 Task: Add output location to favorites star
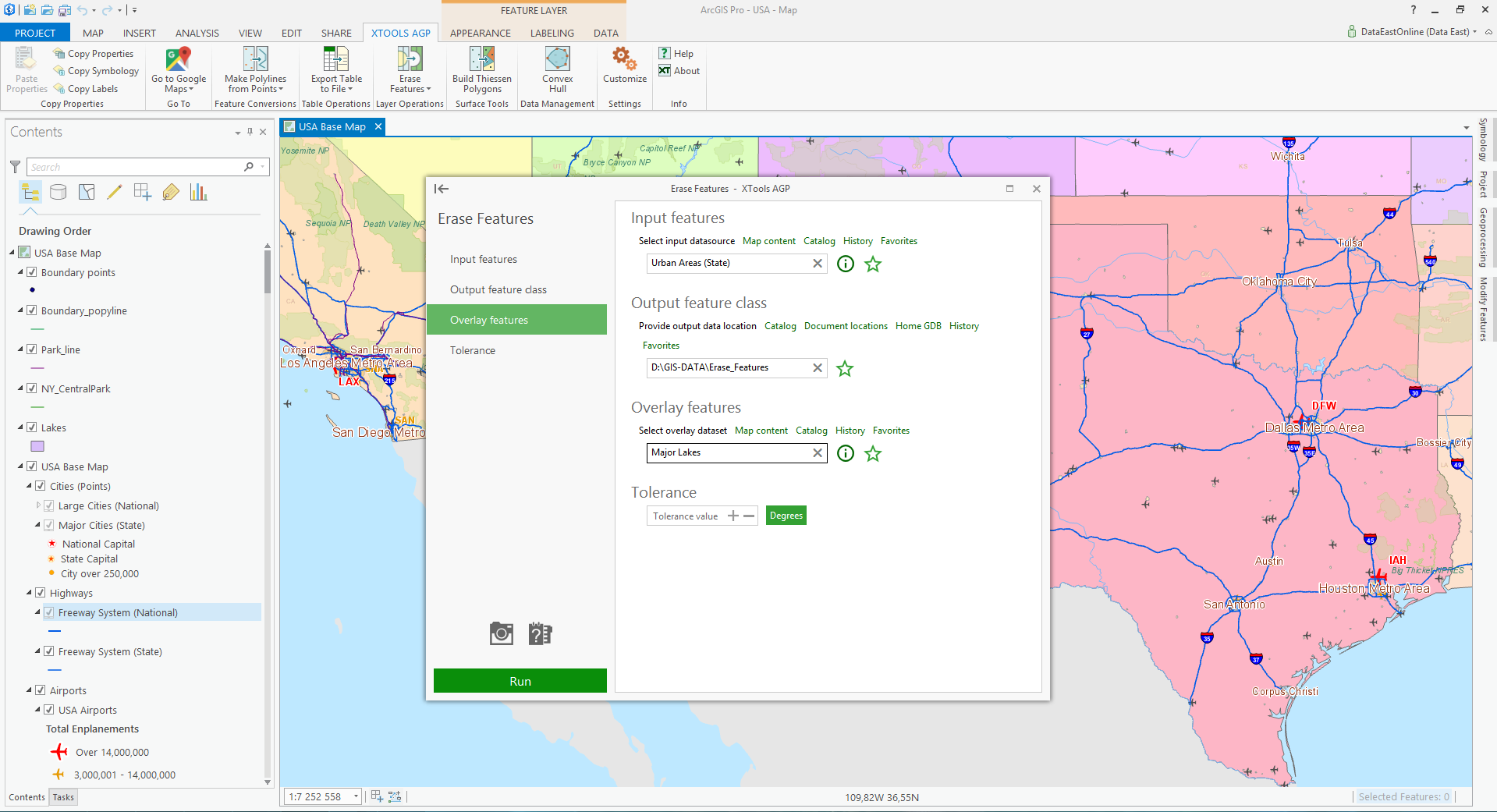pos(845,368)
